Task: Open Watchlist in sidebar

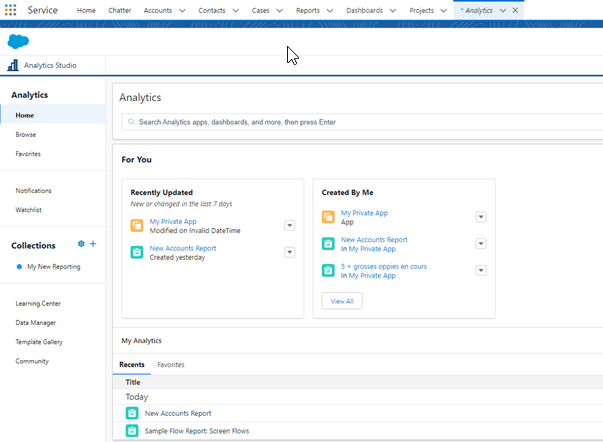Action: pyautogui.click(x=28, y=210)
